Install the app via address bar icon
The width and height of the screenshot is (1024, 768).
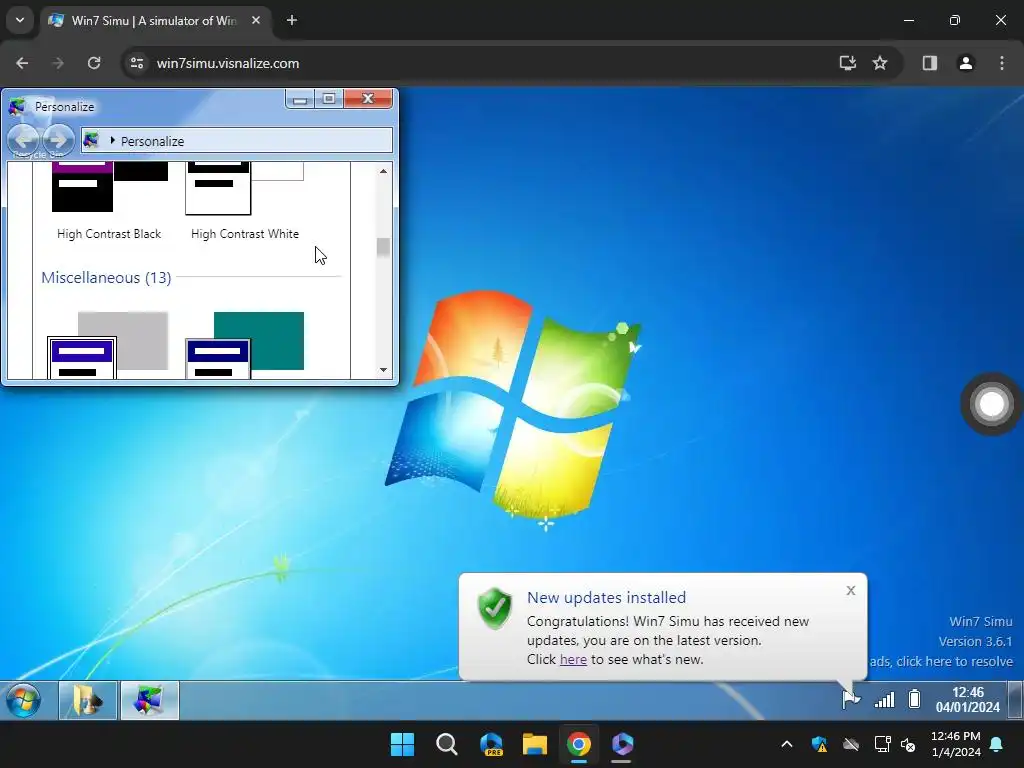pyautogui.click(x=848, y=63)
